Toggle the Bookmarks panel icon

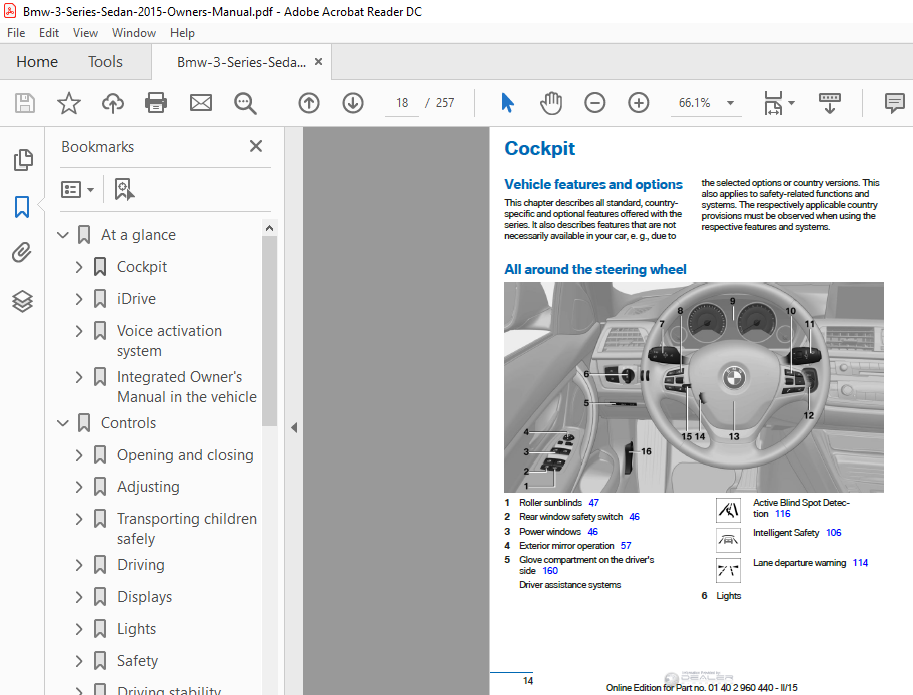coord(22,207)
